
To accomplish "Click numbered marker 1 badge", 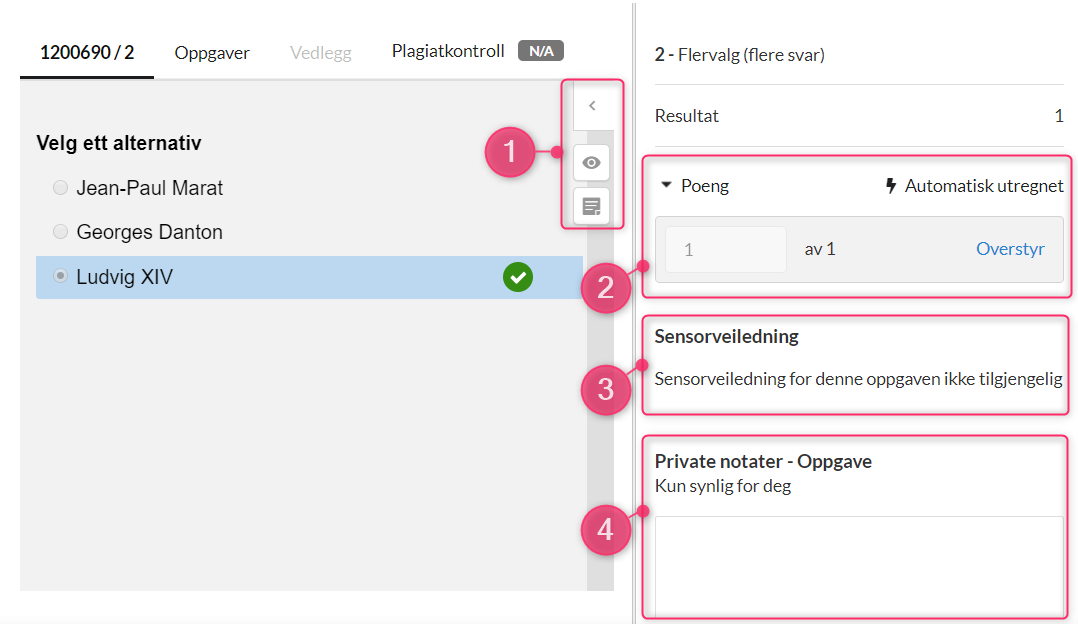I will click(509, 152).
